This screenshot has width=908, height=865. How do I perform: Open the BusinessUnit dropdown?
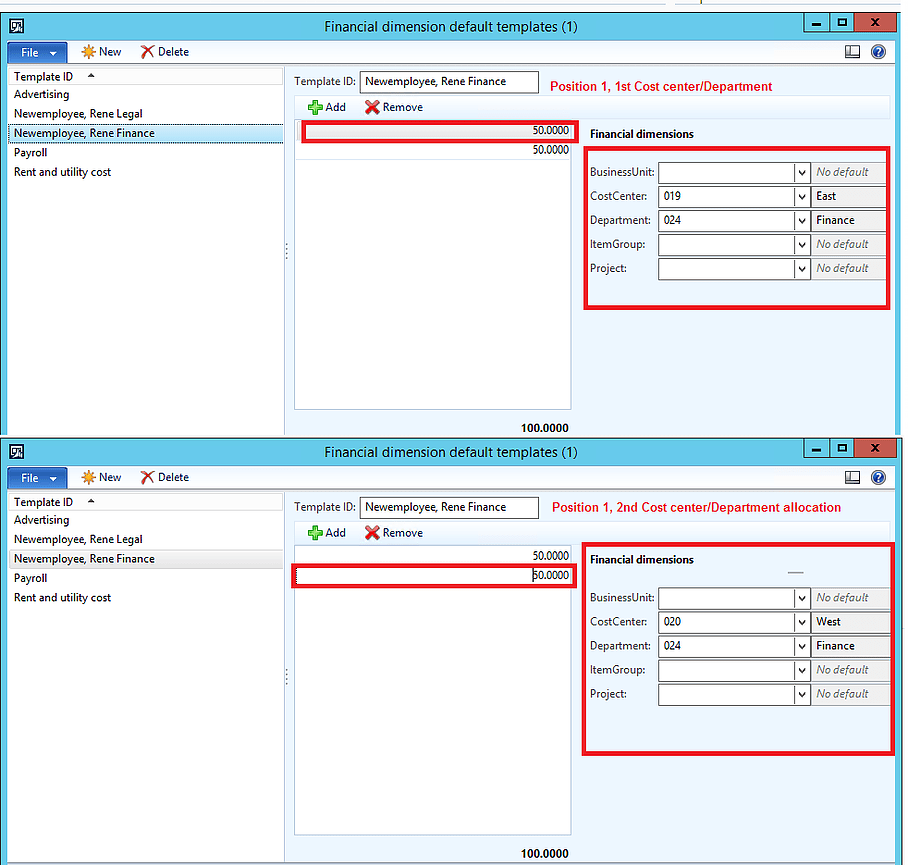(804, 172)
